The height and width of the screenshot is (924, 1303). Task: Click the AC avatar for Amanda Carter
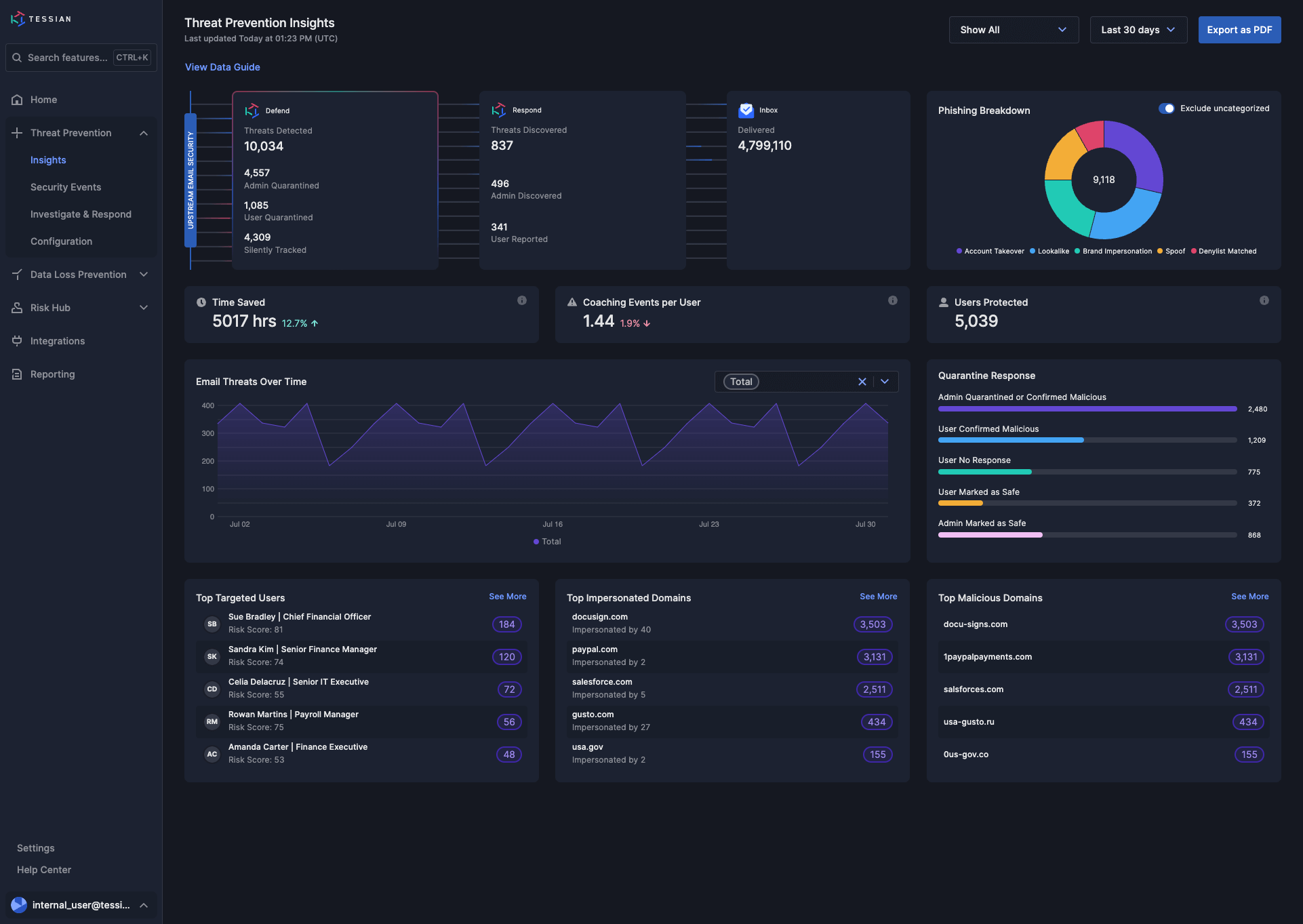(212, 754)
